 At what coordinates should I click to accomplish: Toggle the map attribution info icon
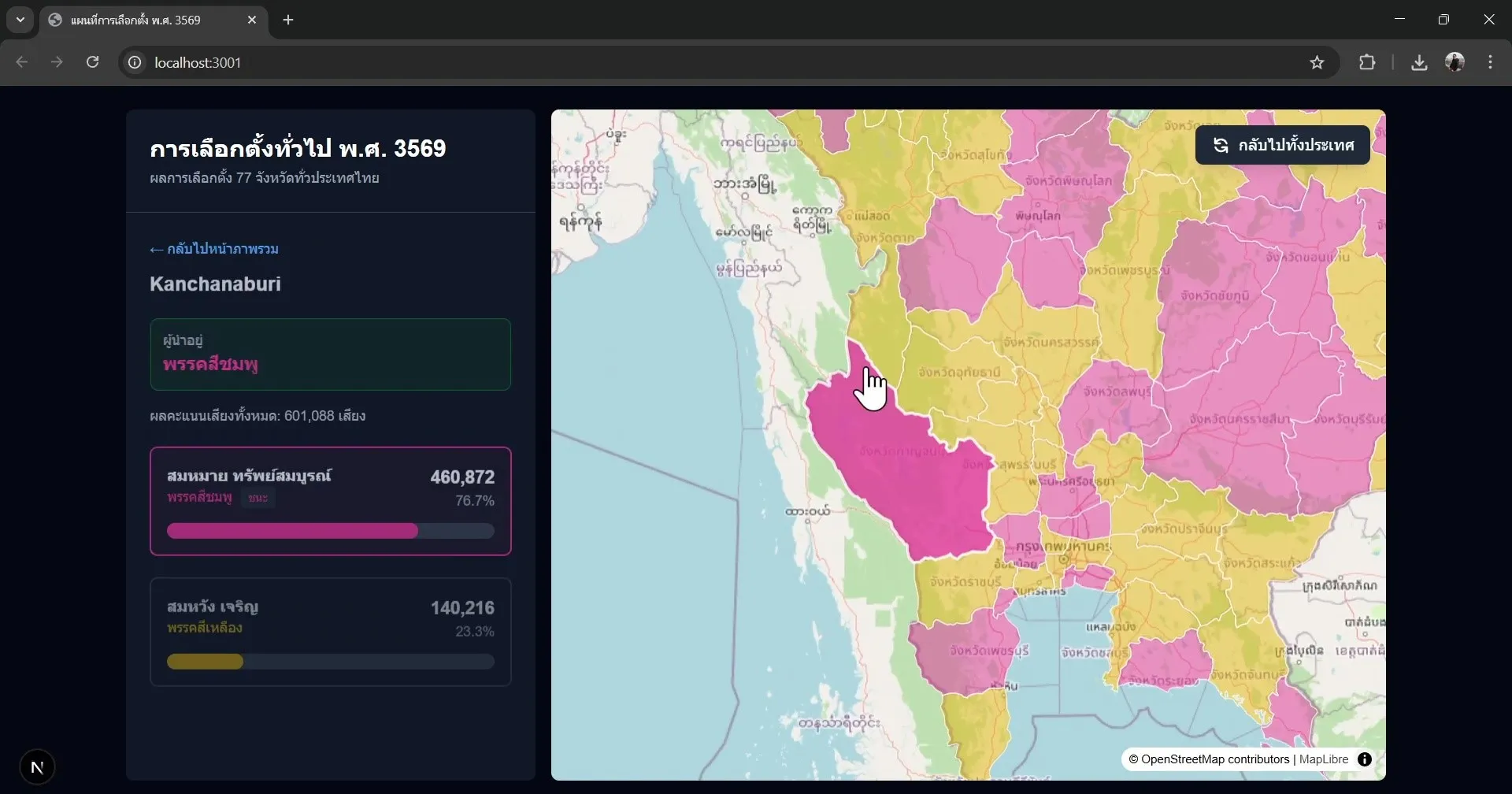[x=1365, y=759]
